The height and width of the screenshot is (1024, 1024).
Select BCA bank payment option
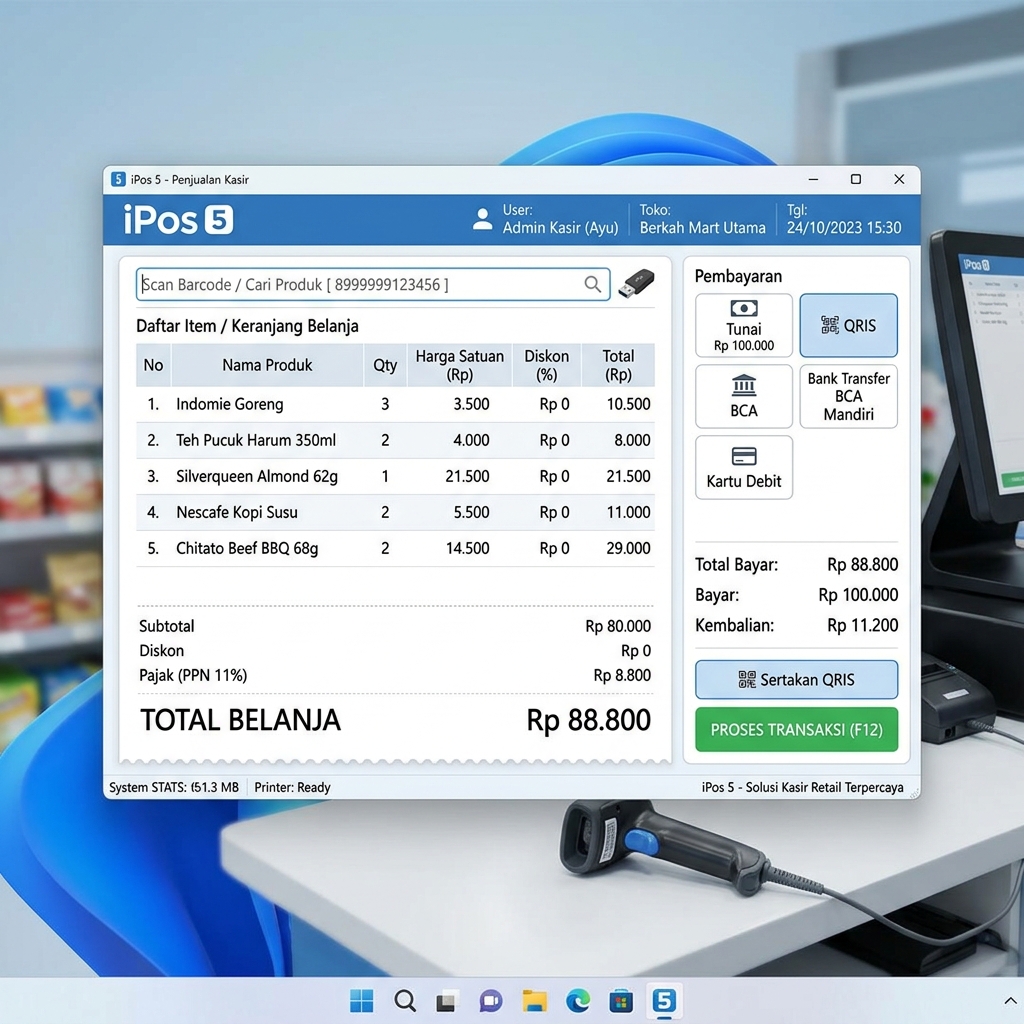(744, 396)
